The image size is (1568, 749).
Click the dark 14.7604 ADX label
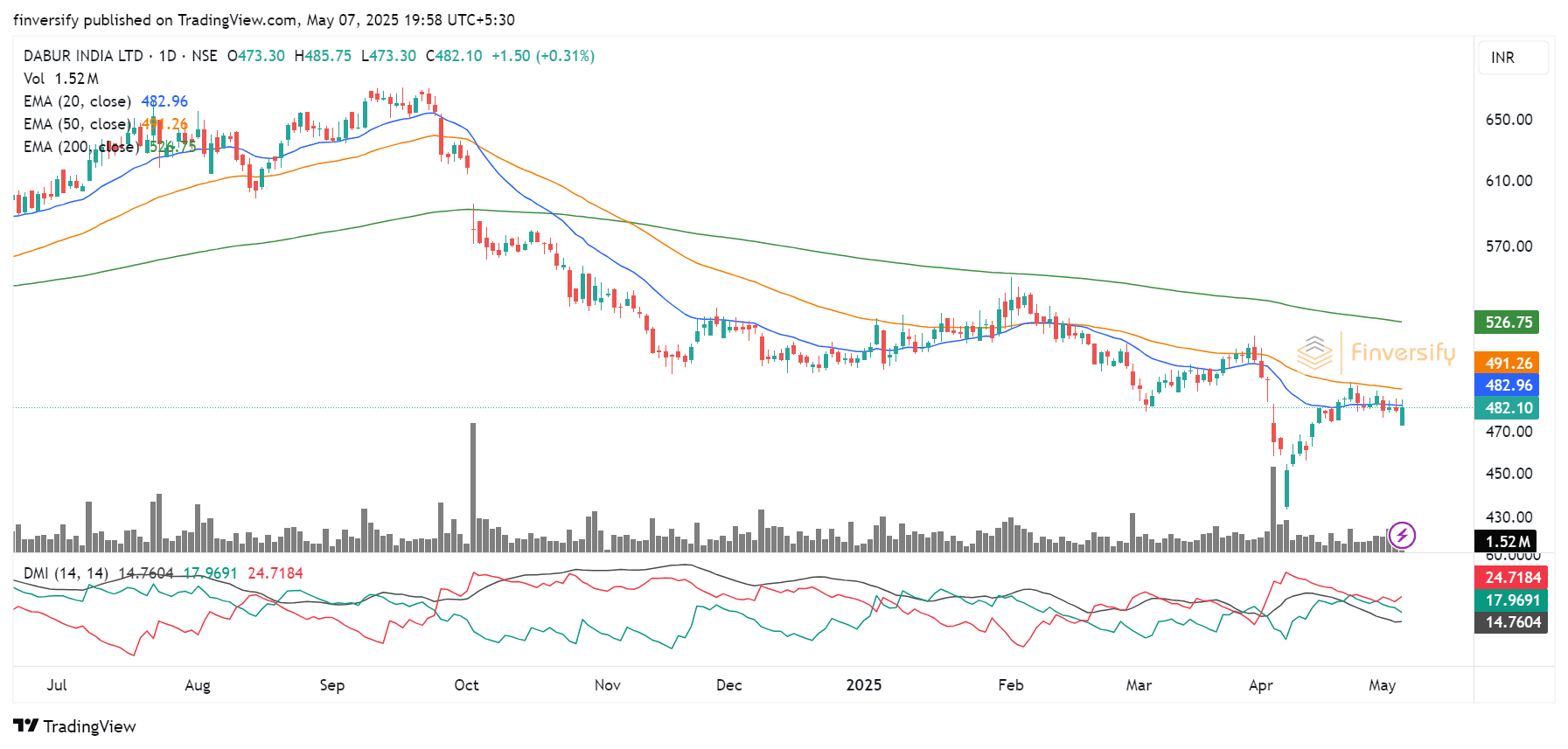1511,622
